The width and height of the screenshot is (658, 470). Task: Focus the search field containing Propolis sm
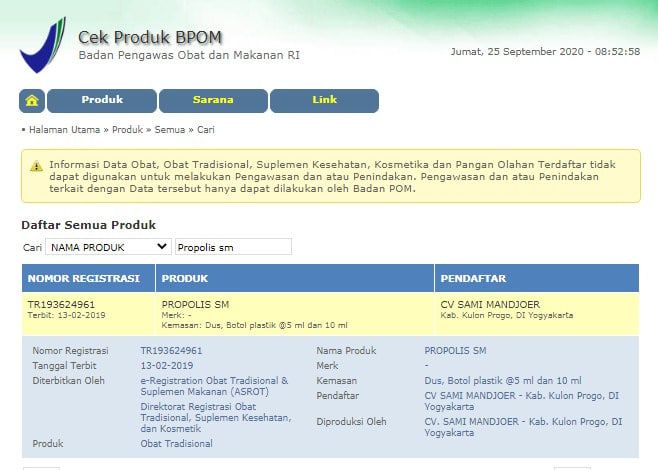[x=233, y=247]
